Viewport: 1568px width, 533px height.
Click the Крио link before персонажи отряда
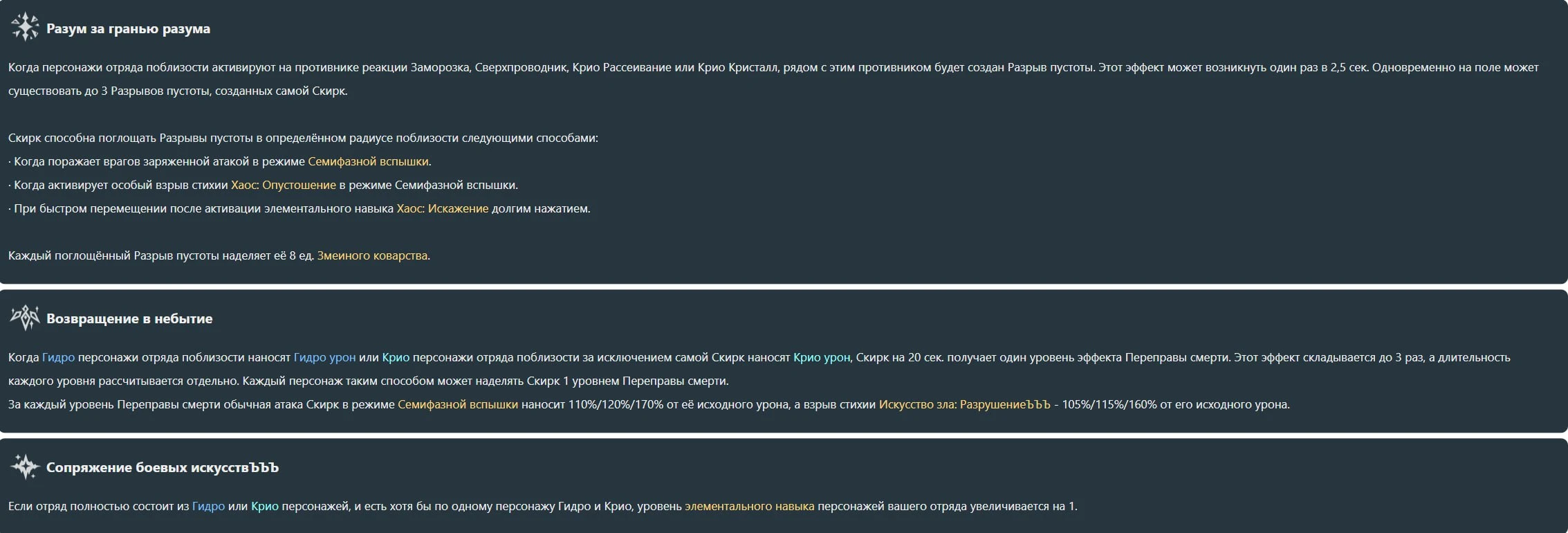(x=396, y=357)
